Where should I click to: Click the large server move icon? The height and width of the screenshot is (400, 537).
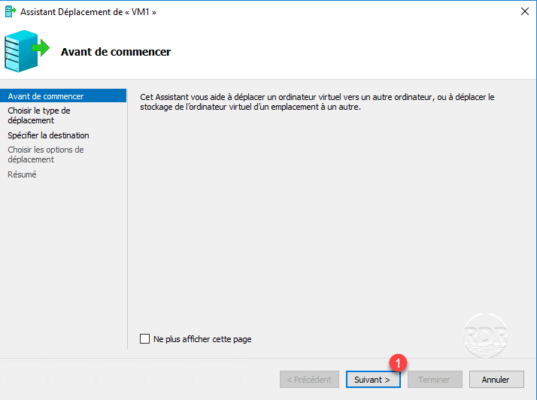pyautogui.click(x=27, y=51)
